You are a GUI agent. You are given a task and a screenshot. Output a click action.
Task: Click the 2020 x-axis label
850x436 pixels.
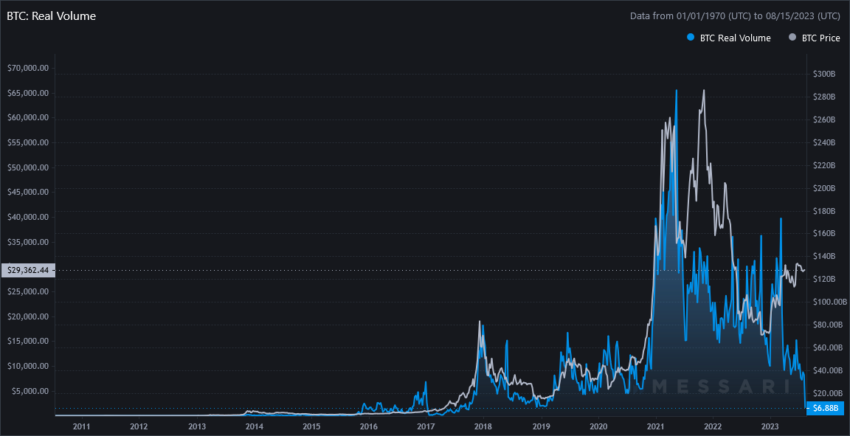click(598, 426)
